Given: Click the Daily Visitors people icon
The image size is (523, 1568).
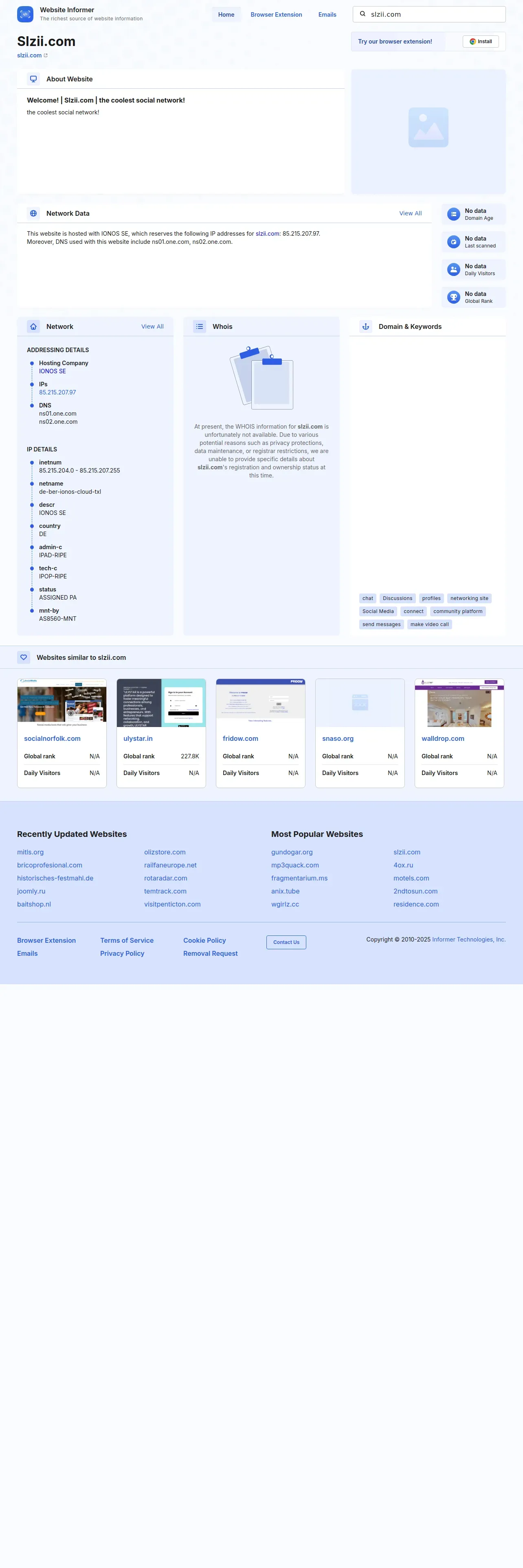Looking at the screenshot, I should pyautogui.click(x=454, y=269).
